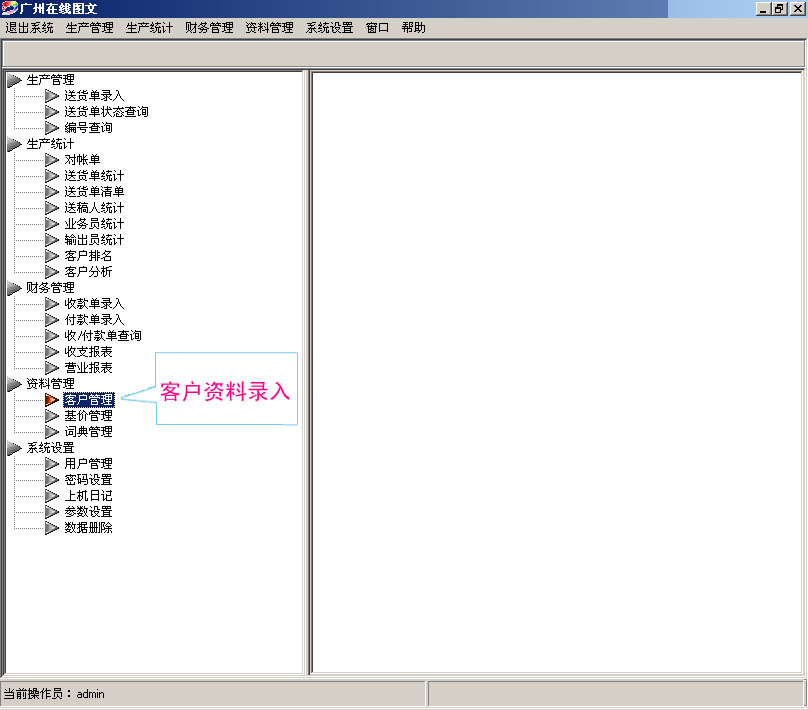Click arrow icon beside 收/付款单查询
This screenshot has width=808, height=710.
point(52,335)
